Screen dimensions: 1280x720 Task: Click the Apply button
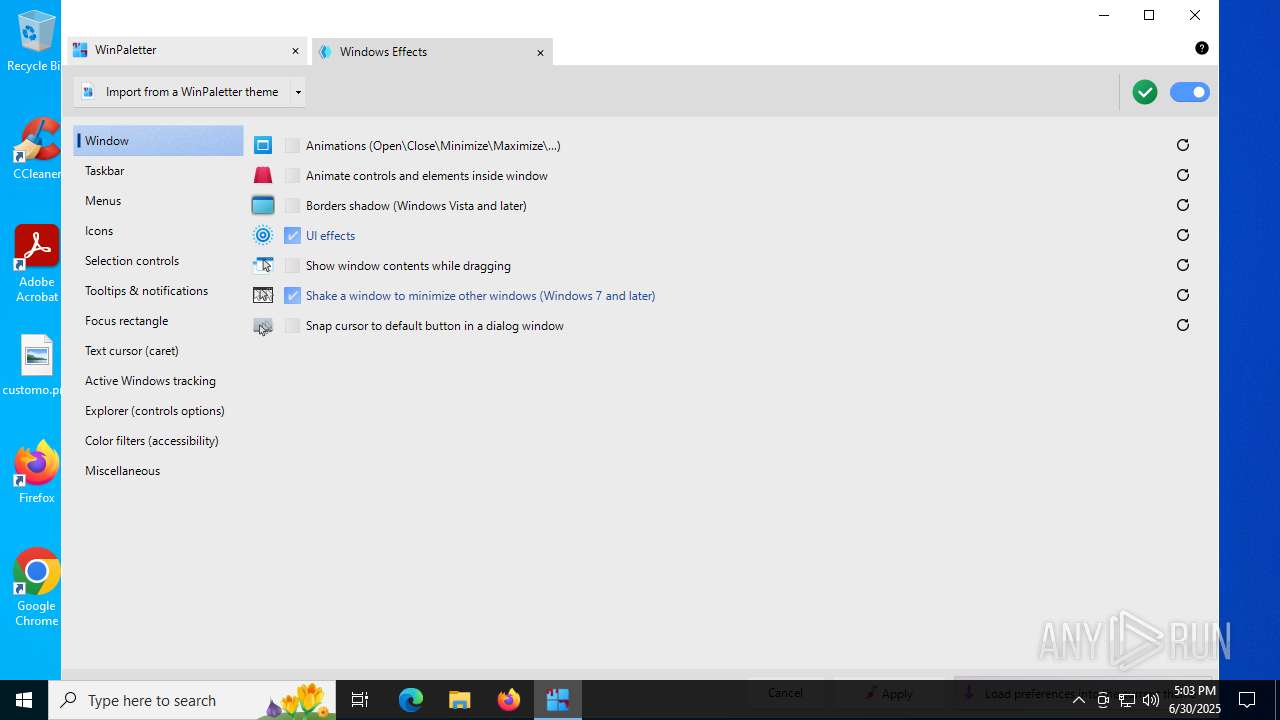click(889, 693)
